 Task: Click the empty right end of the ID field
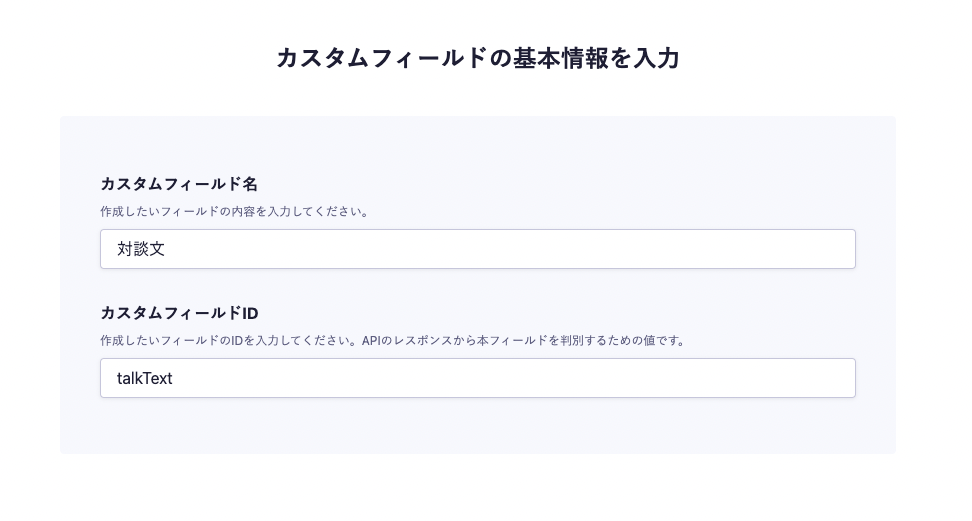[800, 378]
